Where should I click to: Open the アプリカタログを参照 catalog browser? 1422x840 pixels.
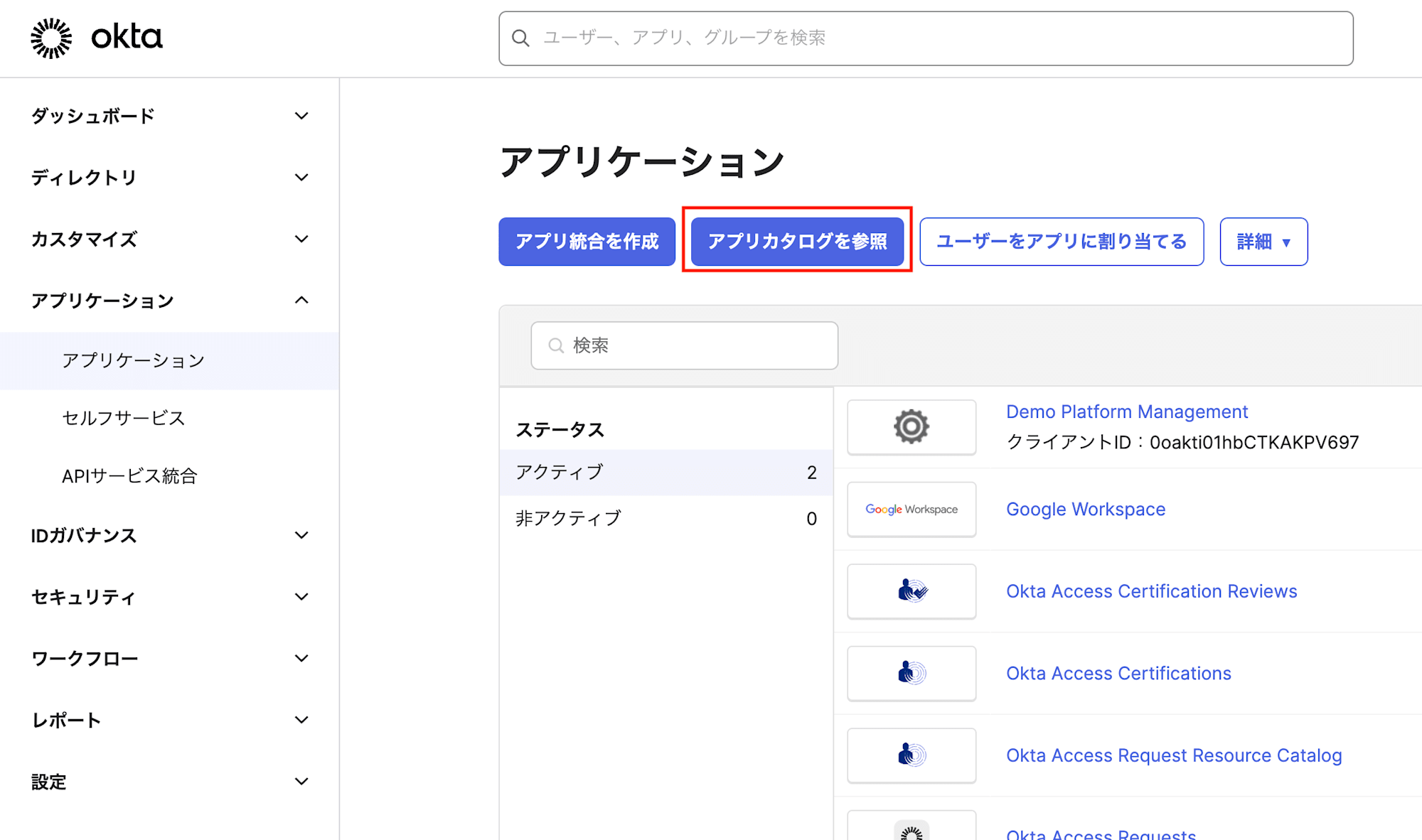[797, 241]
